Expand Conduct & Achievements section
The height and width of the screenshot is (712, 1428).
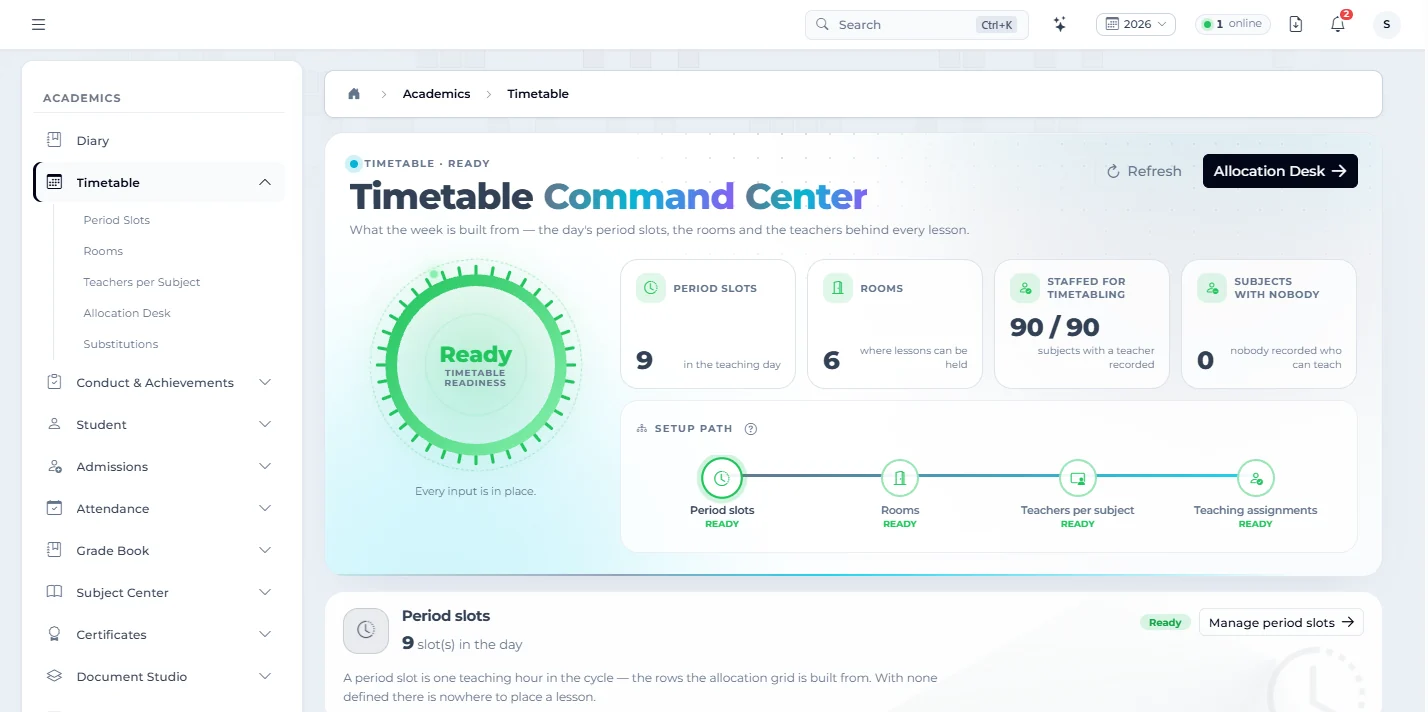(x=265, y=382)
